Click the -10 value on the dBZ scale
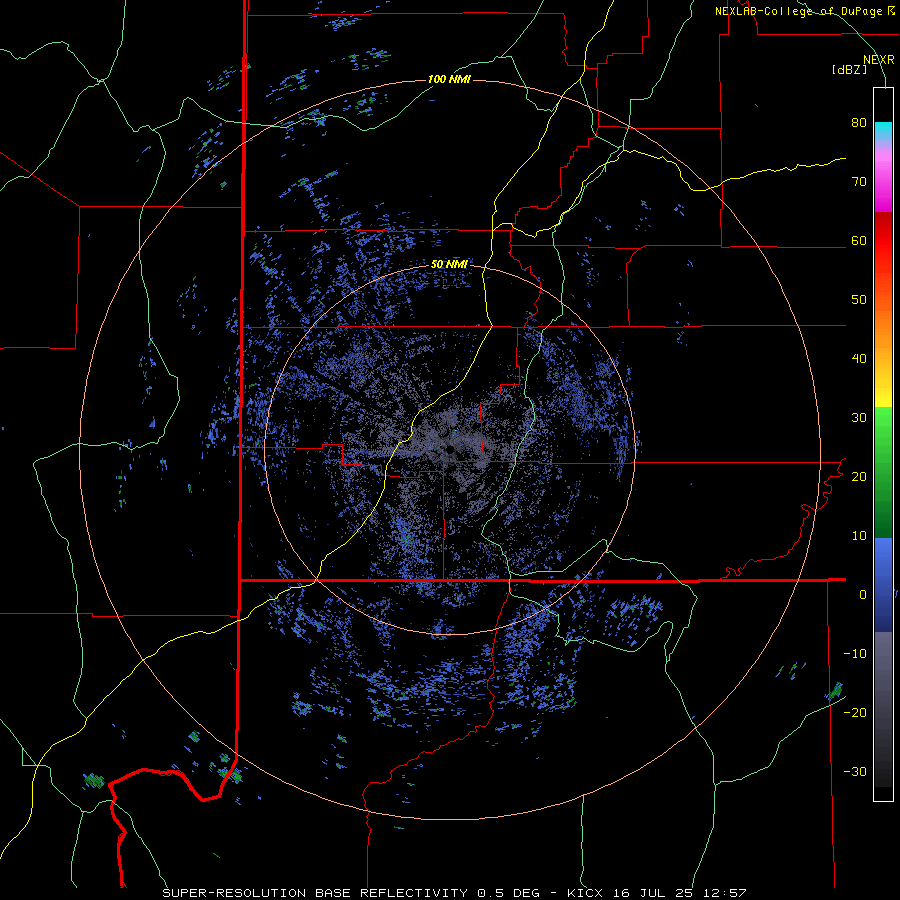 855,654
